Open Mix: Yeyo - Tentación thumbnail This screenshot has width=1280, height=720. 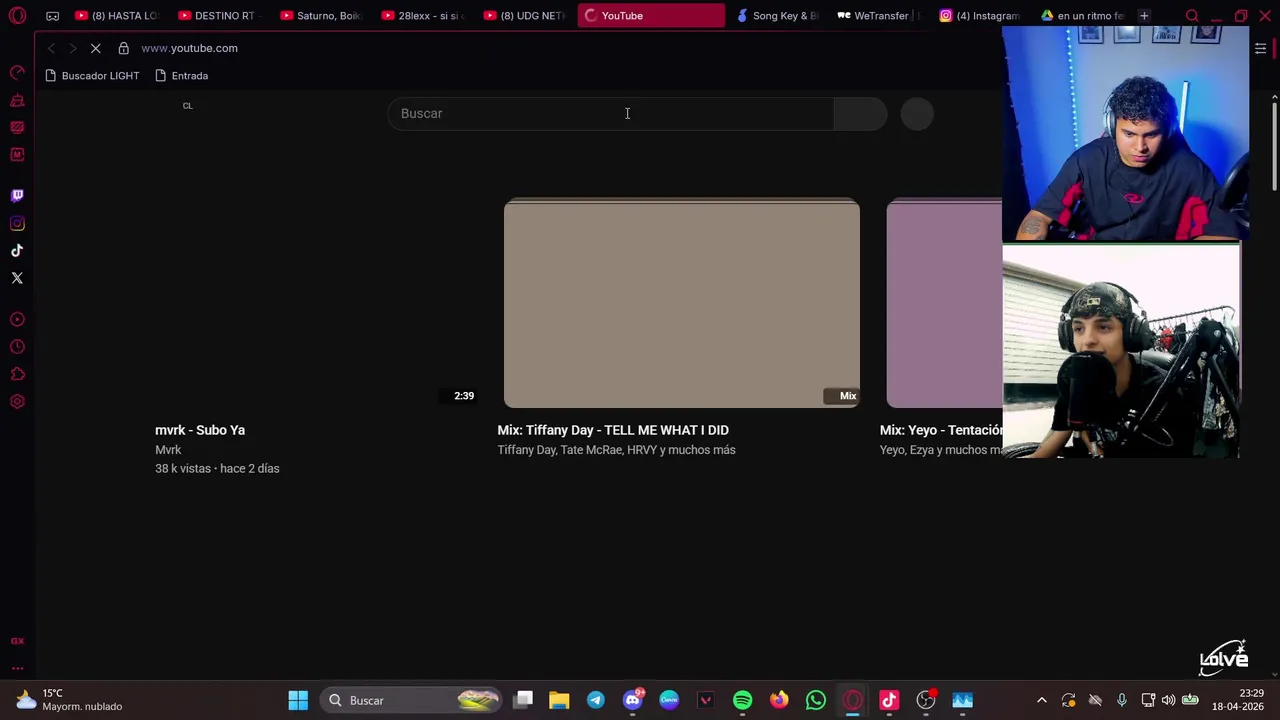click(x=944, y=303)
